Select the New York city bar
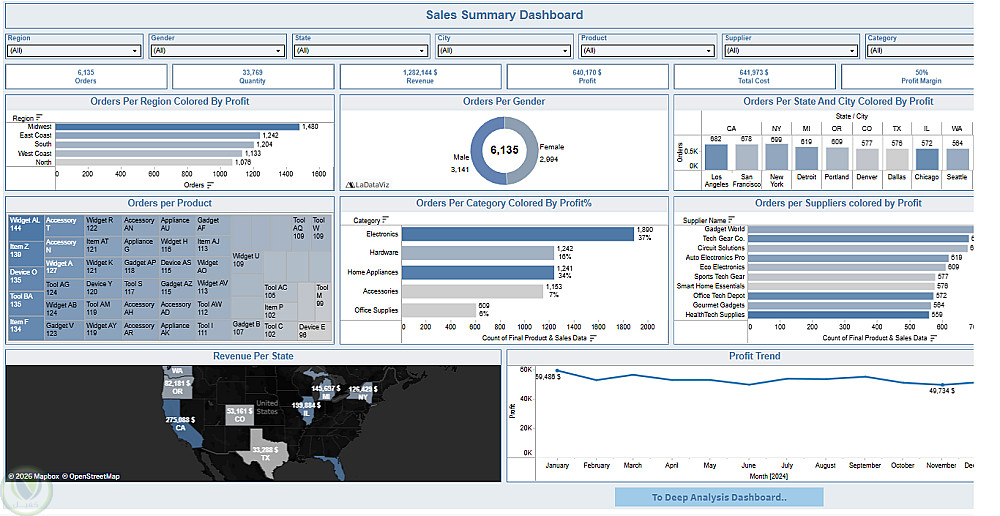 [x=776, y=156]
